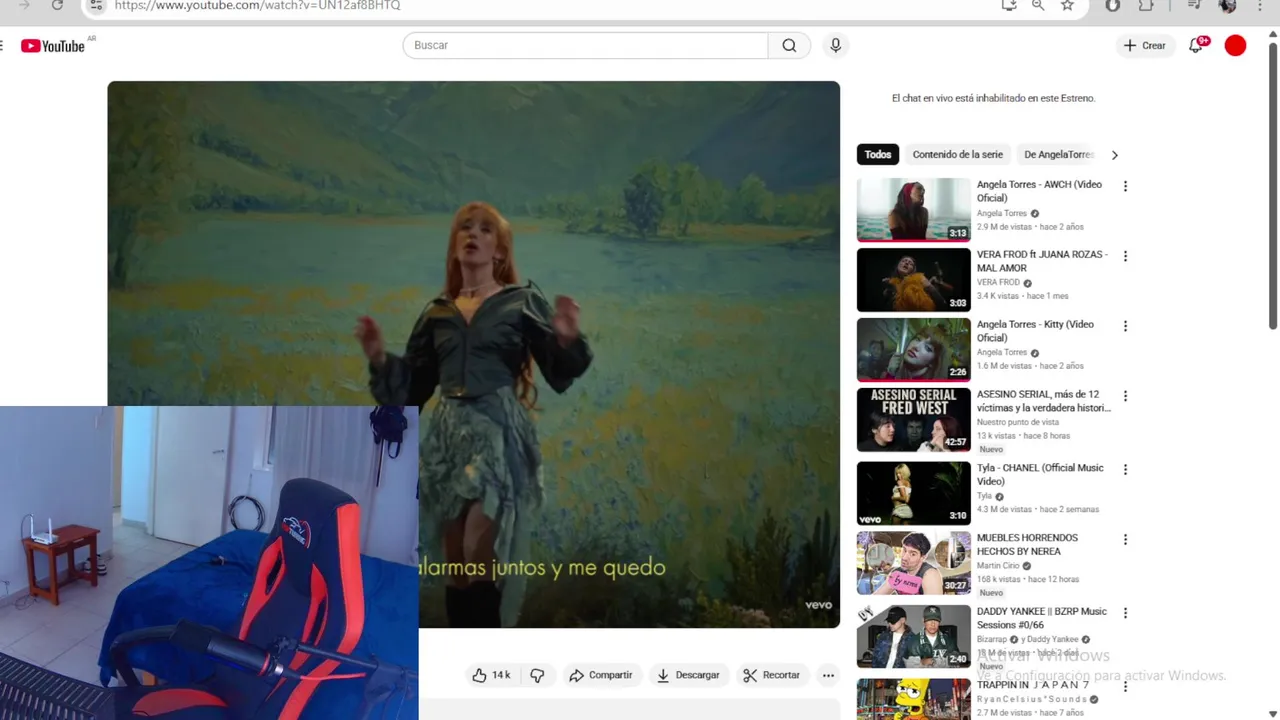This screenshot has height=720, width=1280.
Task: Open Angela Torres AWCH thumbnail
Action: pos(913,210)
